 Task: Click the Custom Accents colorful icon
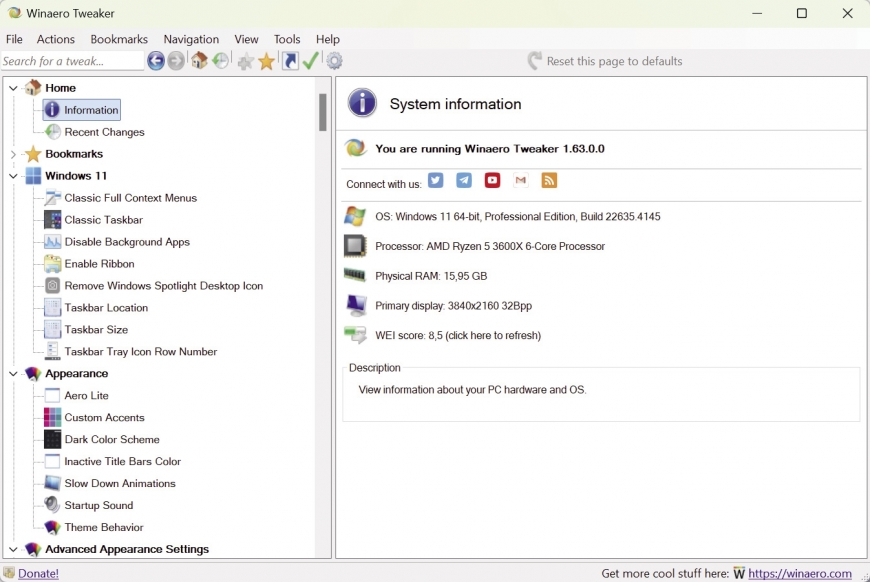coord(53,417)
